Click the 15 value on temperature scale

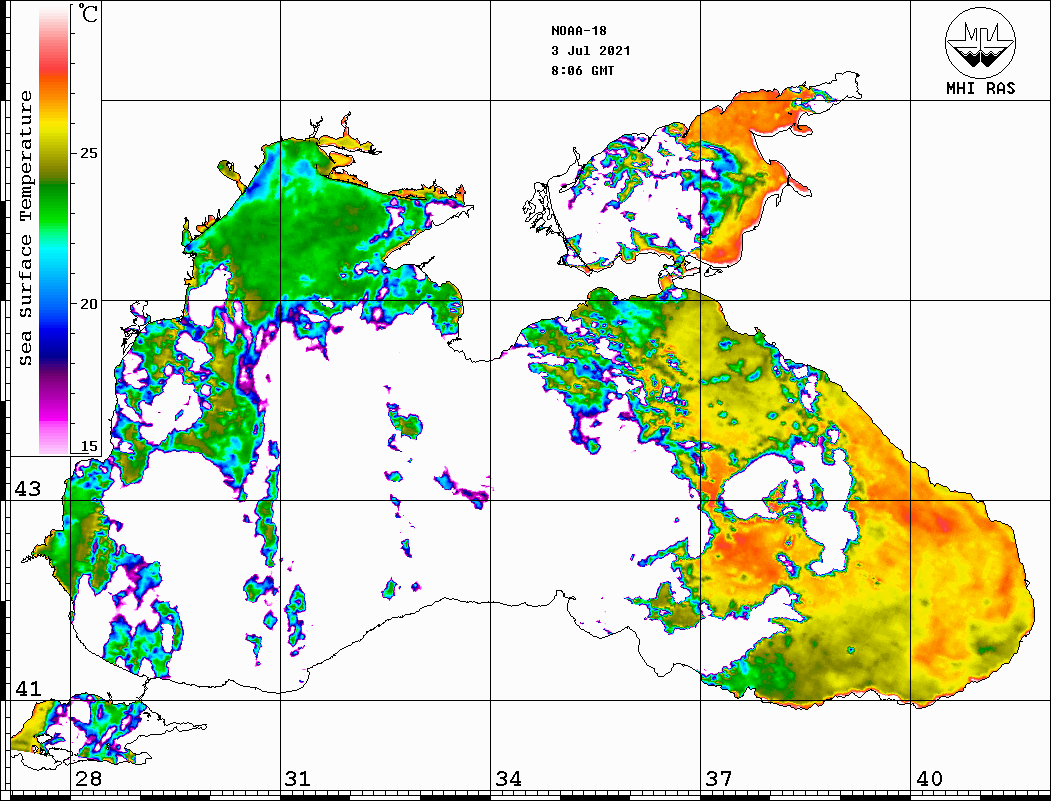[x=89, y=446]
